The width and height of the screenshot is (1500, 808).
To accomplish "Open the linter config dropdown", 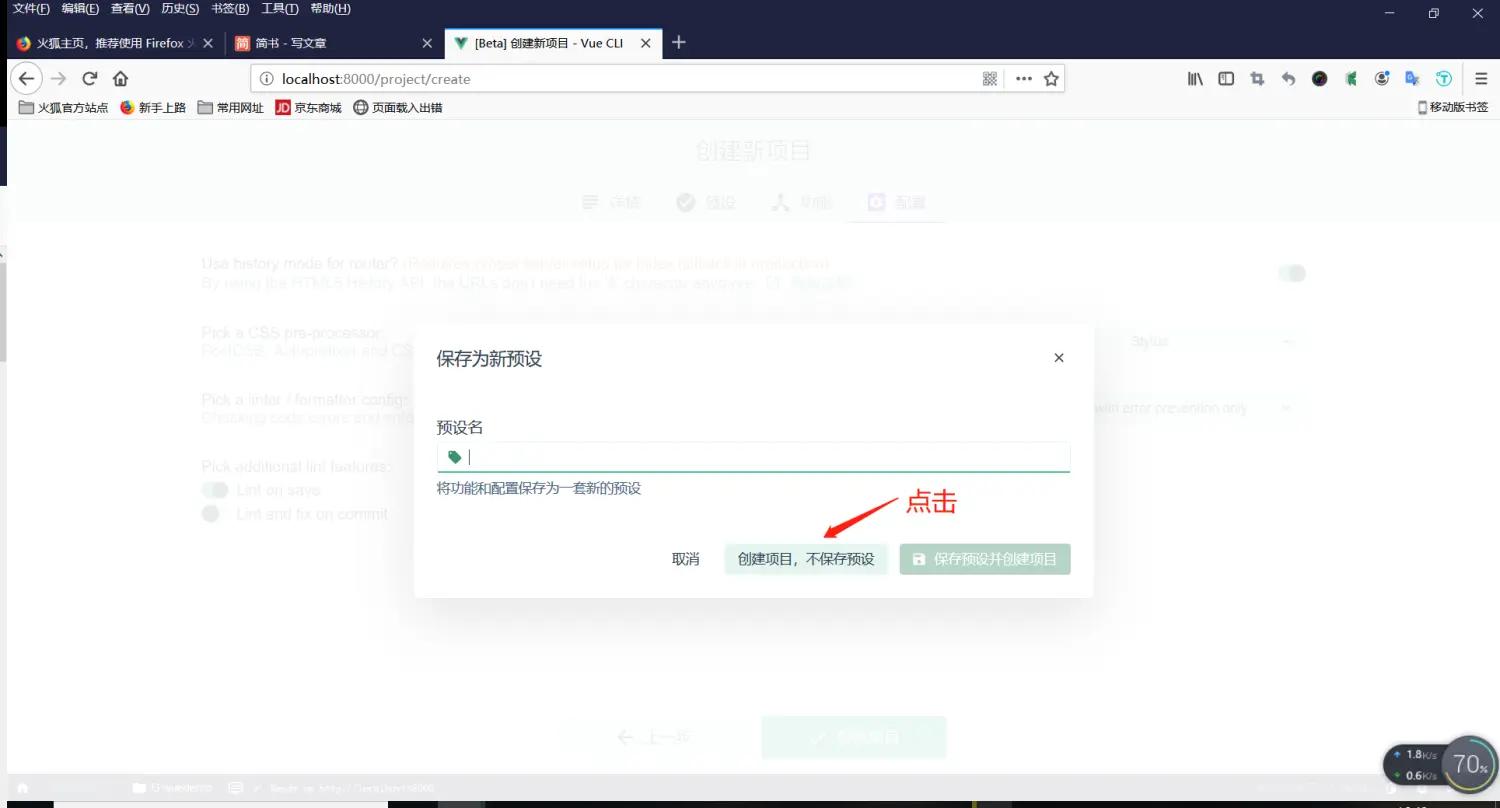I will pos(1196,408).
